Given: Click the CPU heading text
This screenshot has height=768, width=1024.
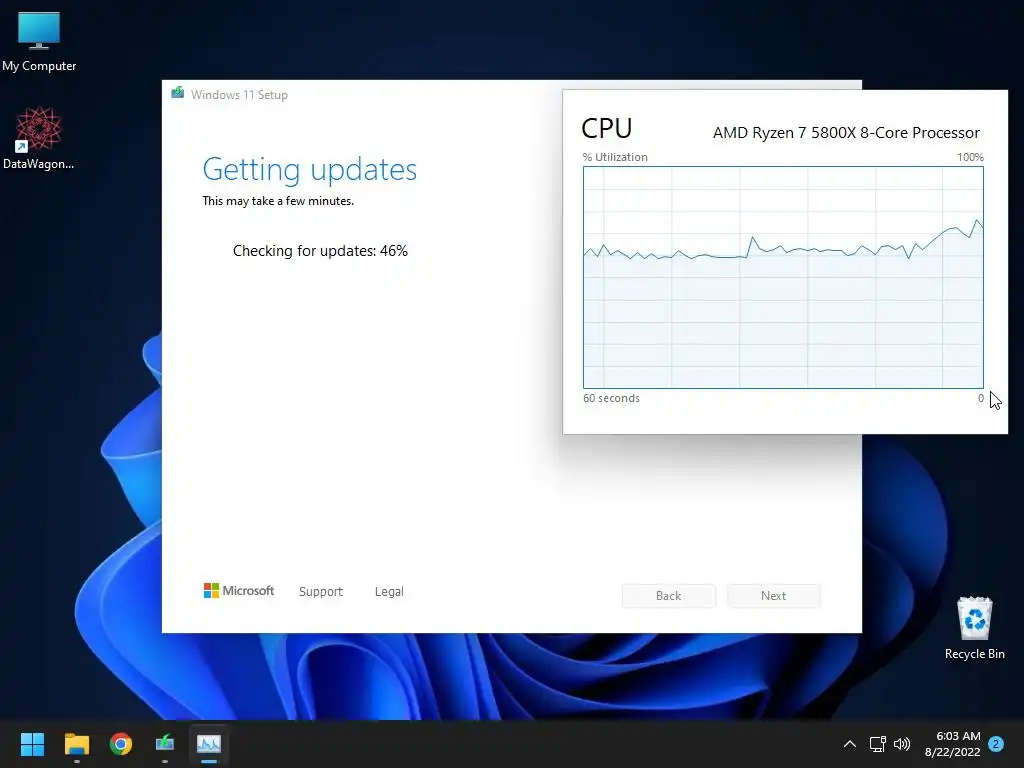Looking at the screenshot, I should tap(607, 129).
